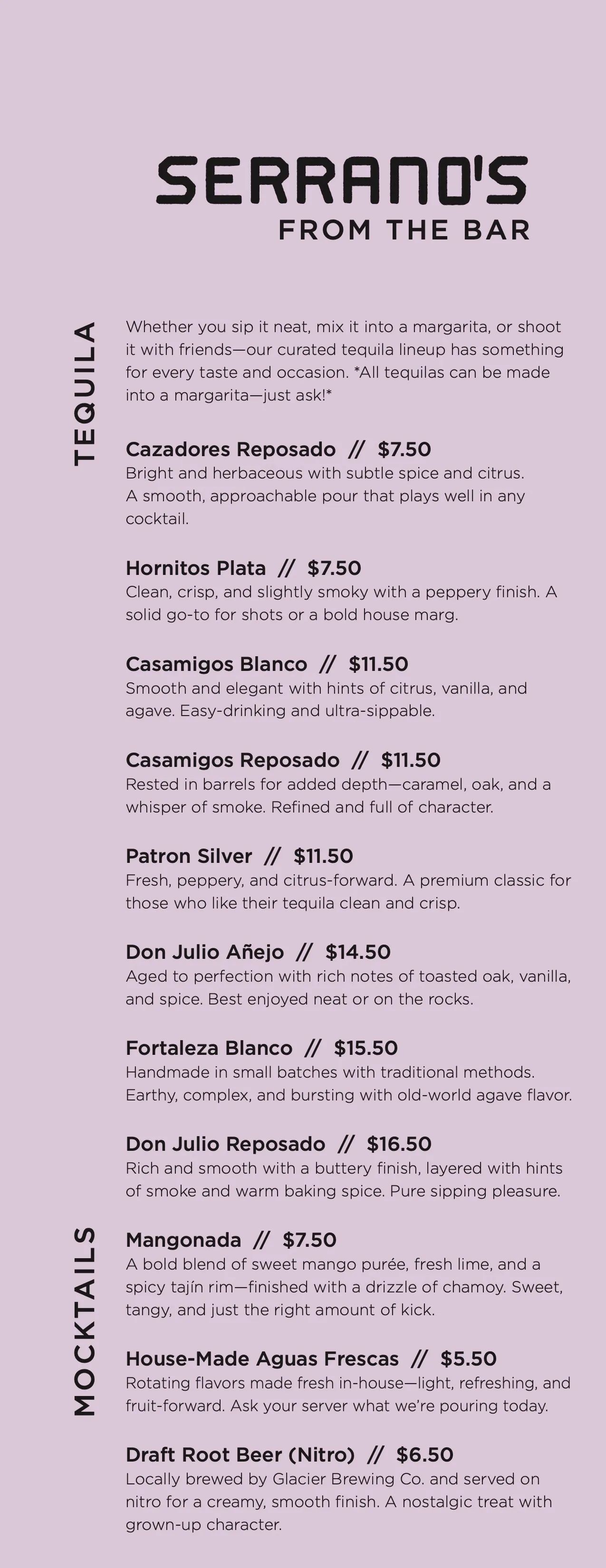Click the Fortaleza Blanco description text
Screen dimensions: 606x1568
(x=349, y=1083)
